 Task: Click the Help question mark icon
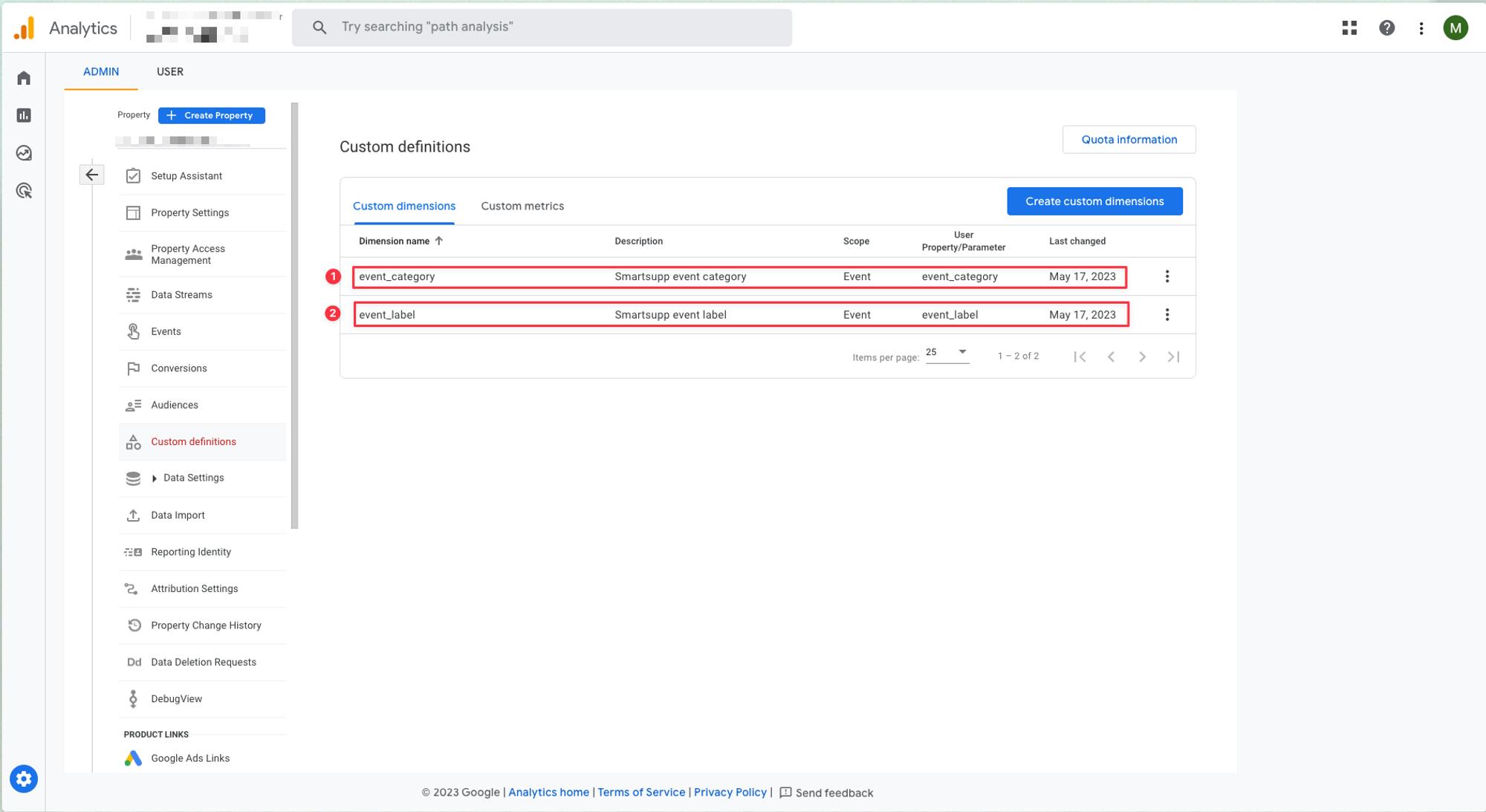[1386, 28]
